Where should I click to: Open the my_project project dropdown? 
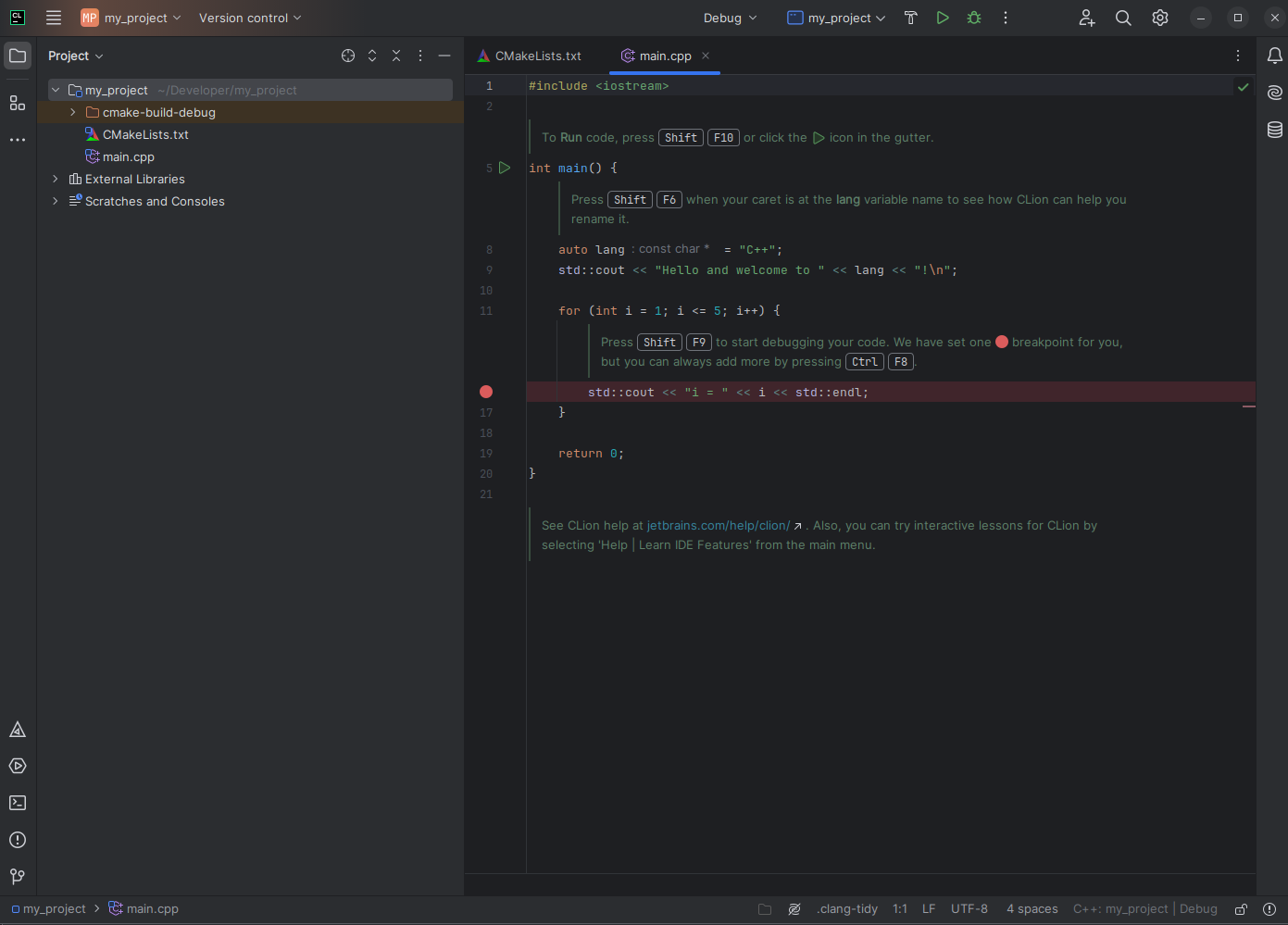(x=131, y=18)
